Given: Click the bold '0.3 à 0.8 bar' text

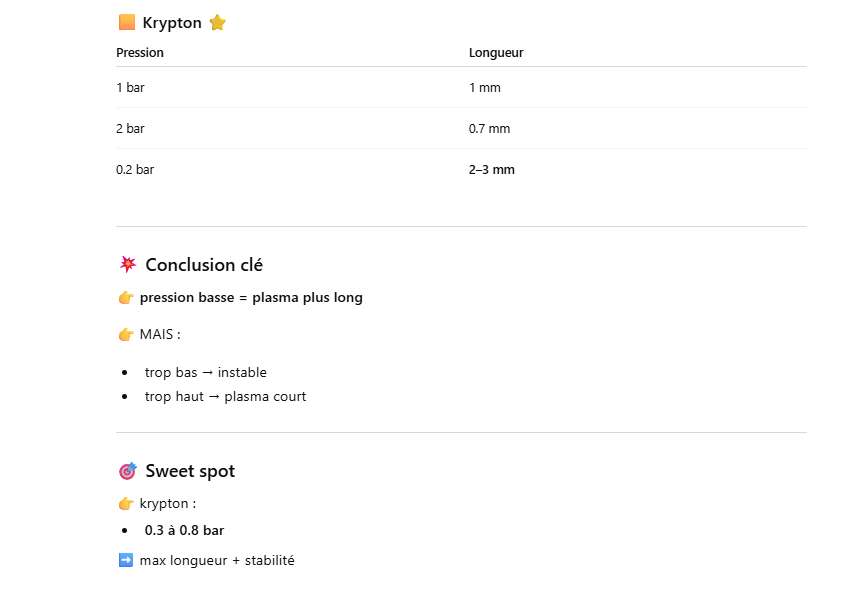Looking at the screenshot, I should click(x=184, y=531).
